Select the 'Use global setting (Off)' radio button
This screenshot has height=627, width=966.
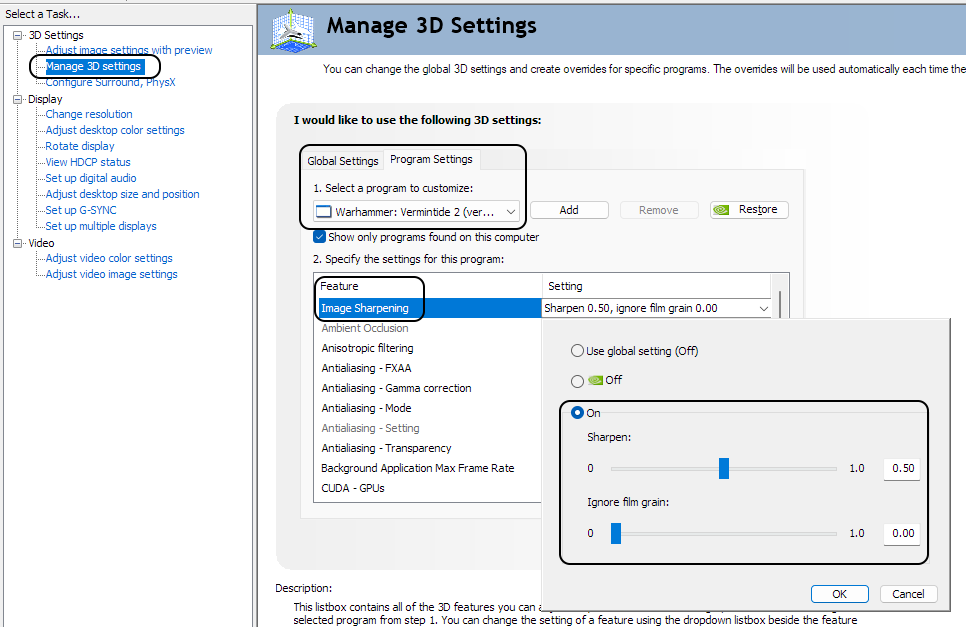pos(577,351)
